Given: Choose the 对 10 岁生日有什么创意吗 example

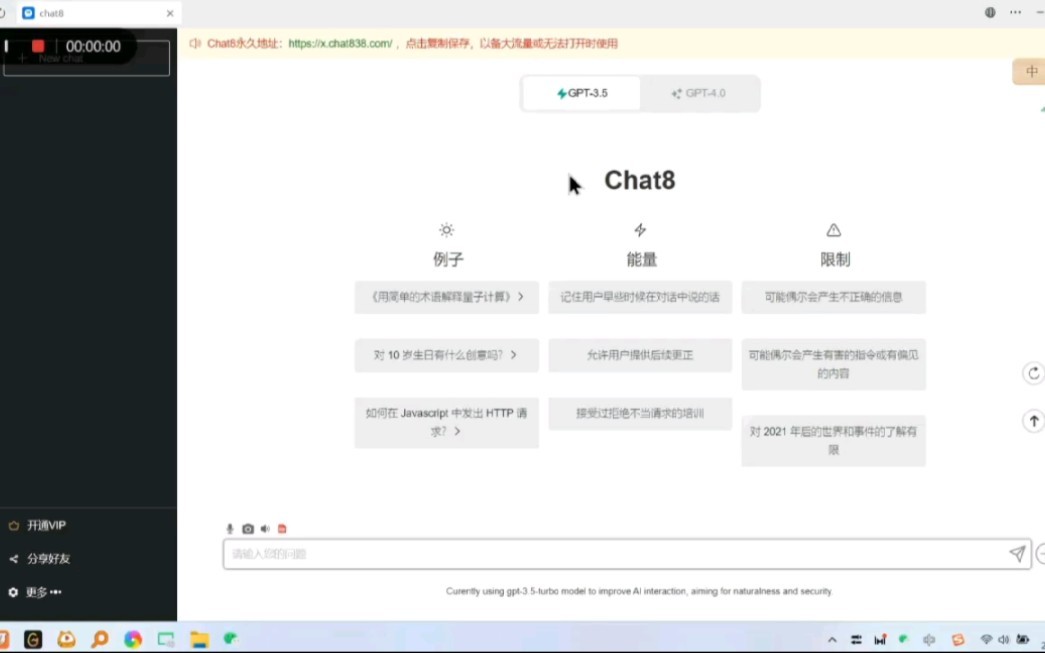Looking at the screenshot, I should [447, 355].
